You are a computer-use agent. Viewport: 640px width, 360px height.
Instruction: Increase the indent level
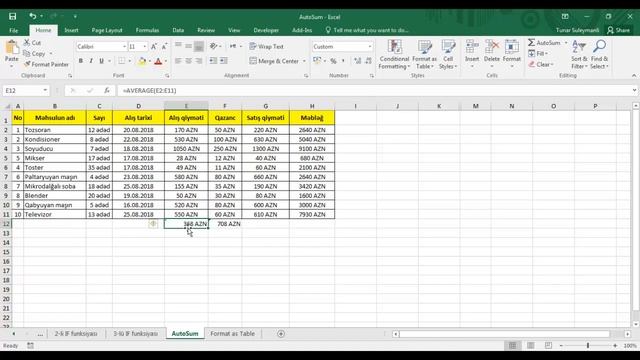224,61
